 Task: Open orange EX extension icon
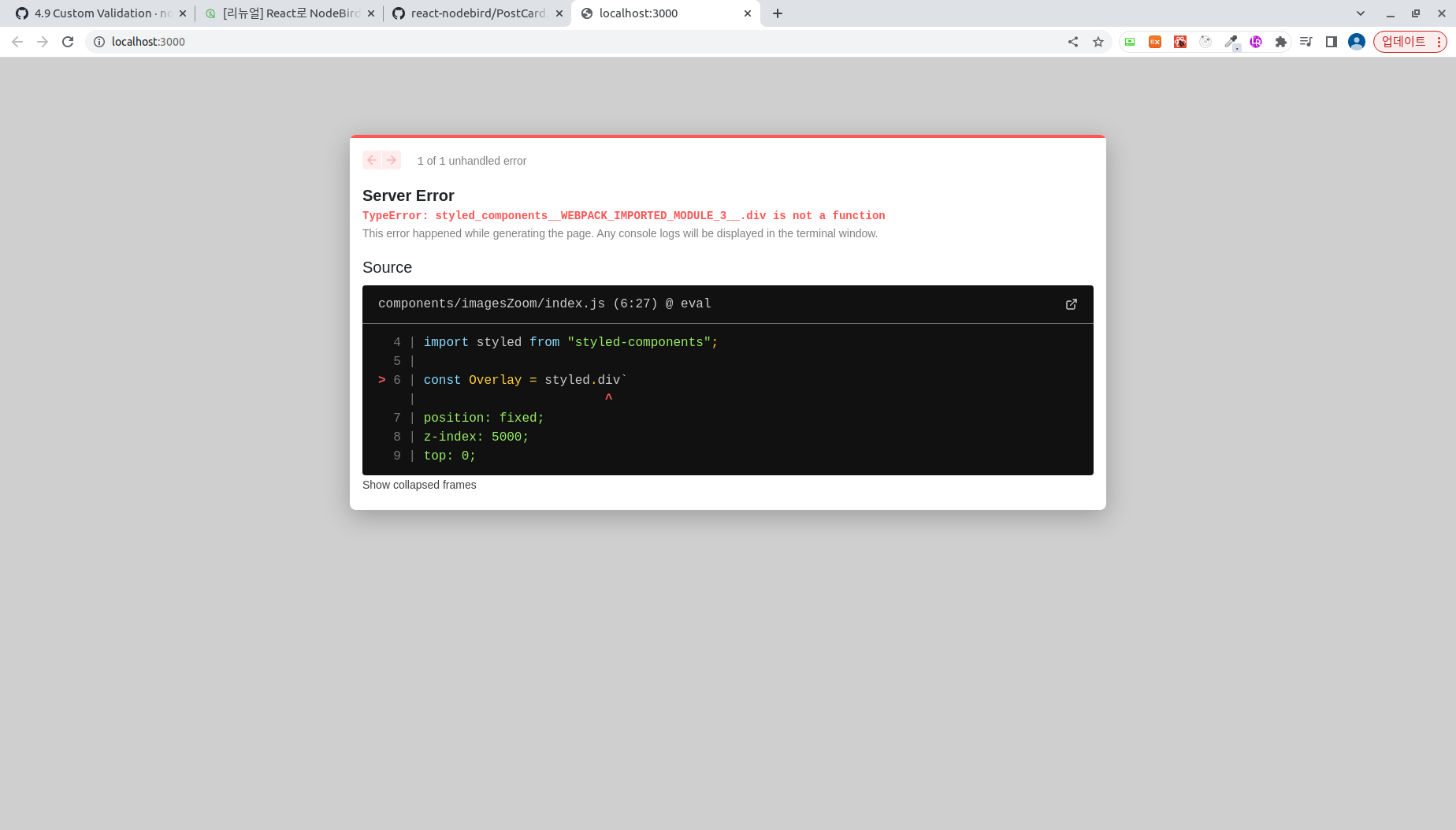(x=1155, y=42)
